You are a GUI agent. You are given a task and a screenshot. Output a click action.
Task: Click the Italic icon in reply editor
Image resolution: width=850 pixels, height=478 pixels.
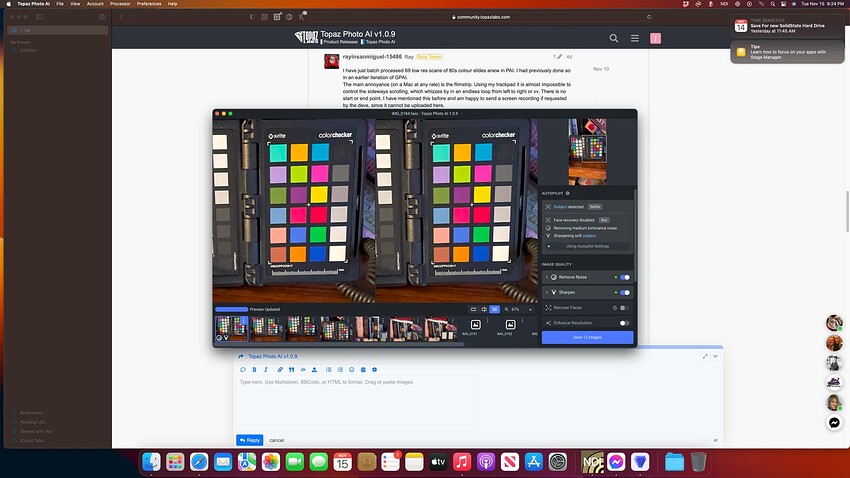click(266, 370)
